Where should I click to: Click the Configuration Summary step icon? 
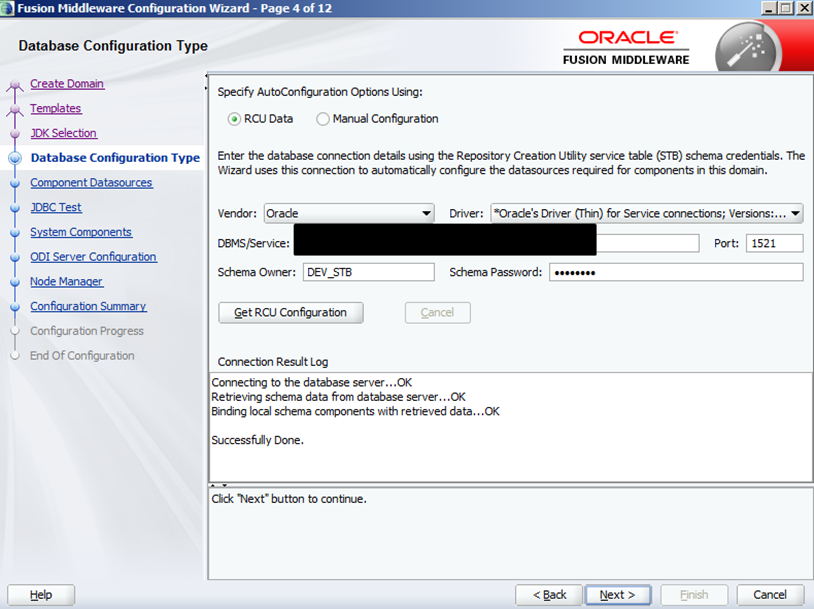[x=14, y=307]
